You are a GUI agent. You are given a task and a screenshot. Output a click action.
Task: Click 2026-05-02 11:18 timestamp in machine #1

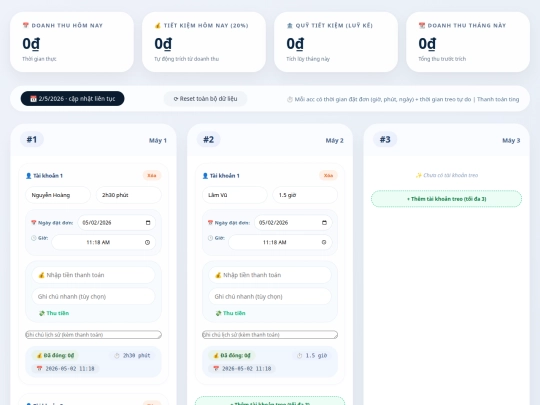tap(65, 368)
